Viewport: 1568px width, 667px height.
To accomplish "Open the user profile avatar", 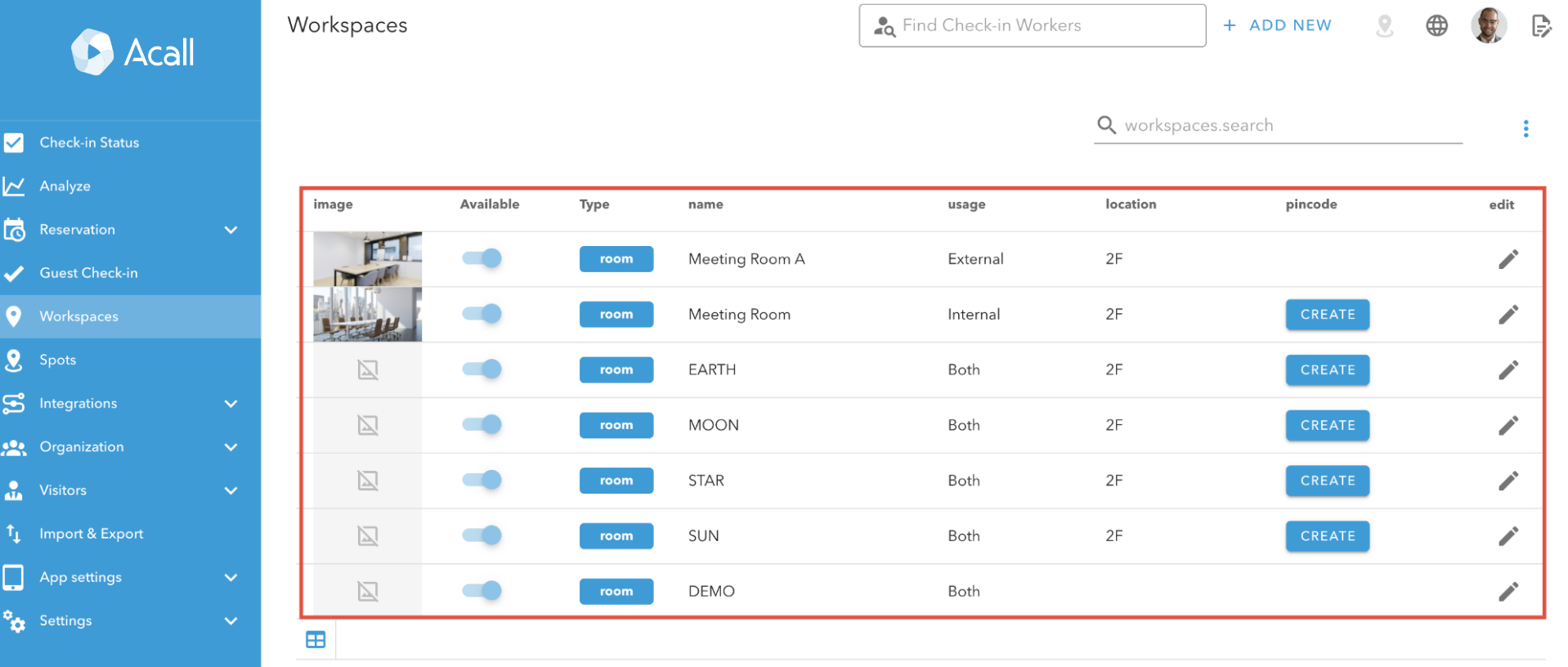I will click(1489, 25).
